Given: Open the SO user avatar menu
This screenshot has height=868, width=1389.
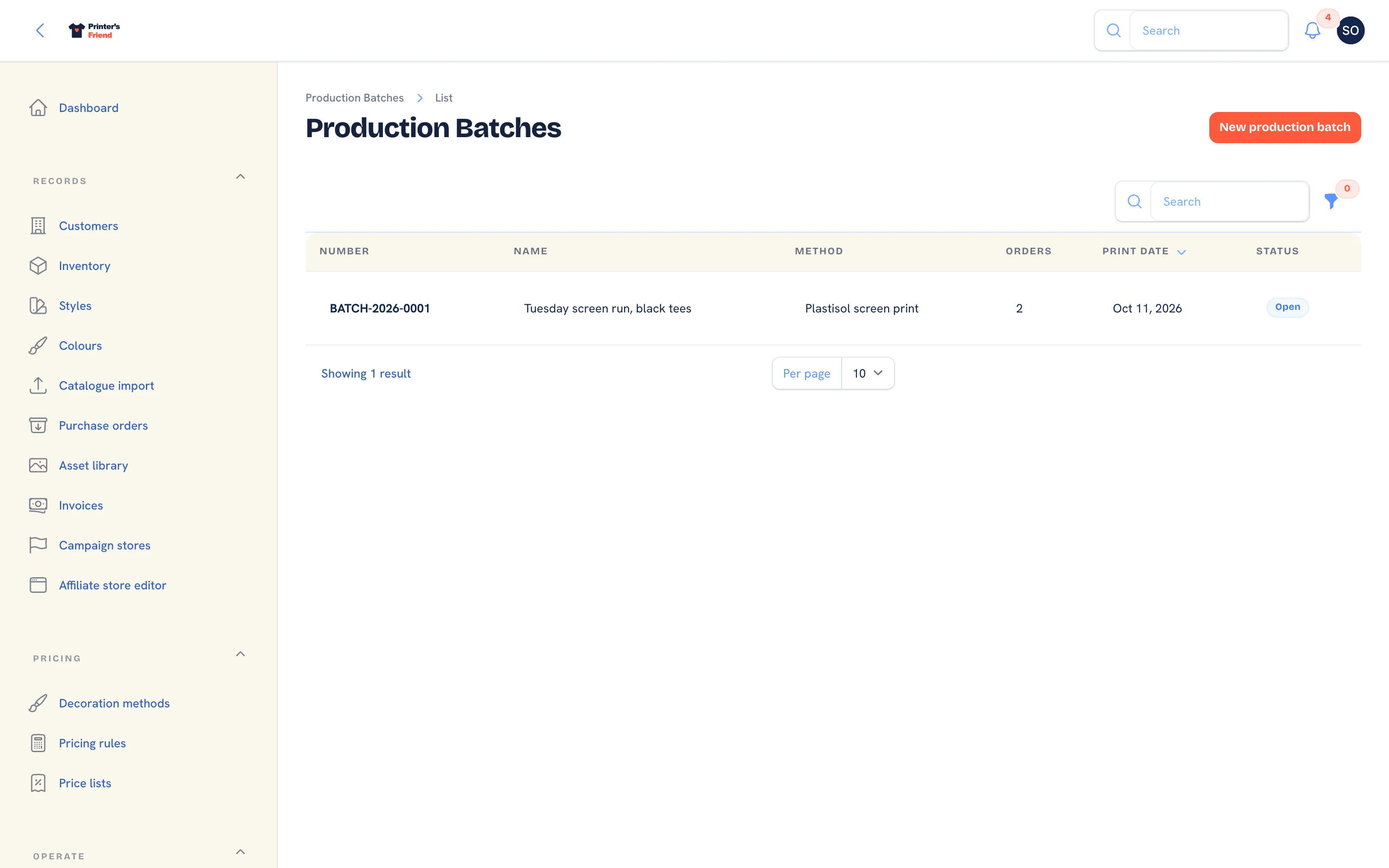Looking at the screenshot, I should click(1350, 30).
